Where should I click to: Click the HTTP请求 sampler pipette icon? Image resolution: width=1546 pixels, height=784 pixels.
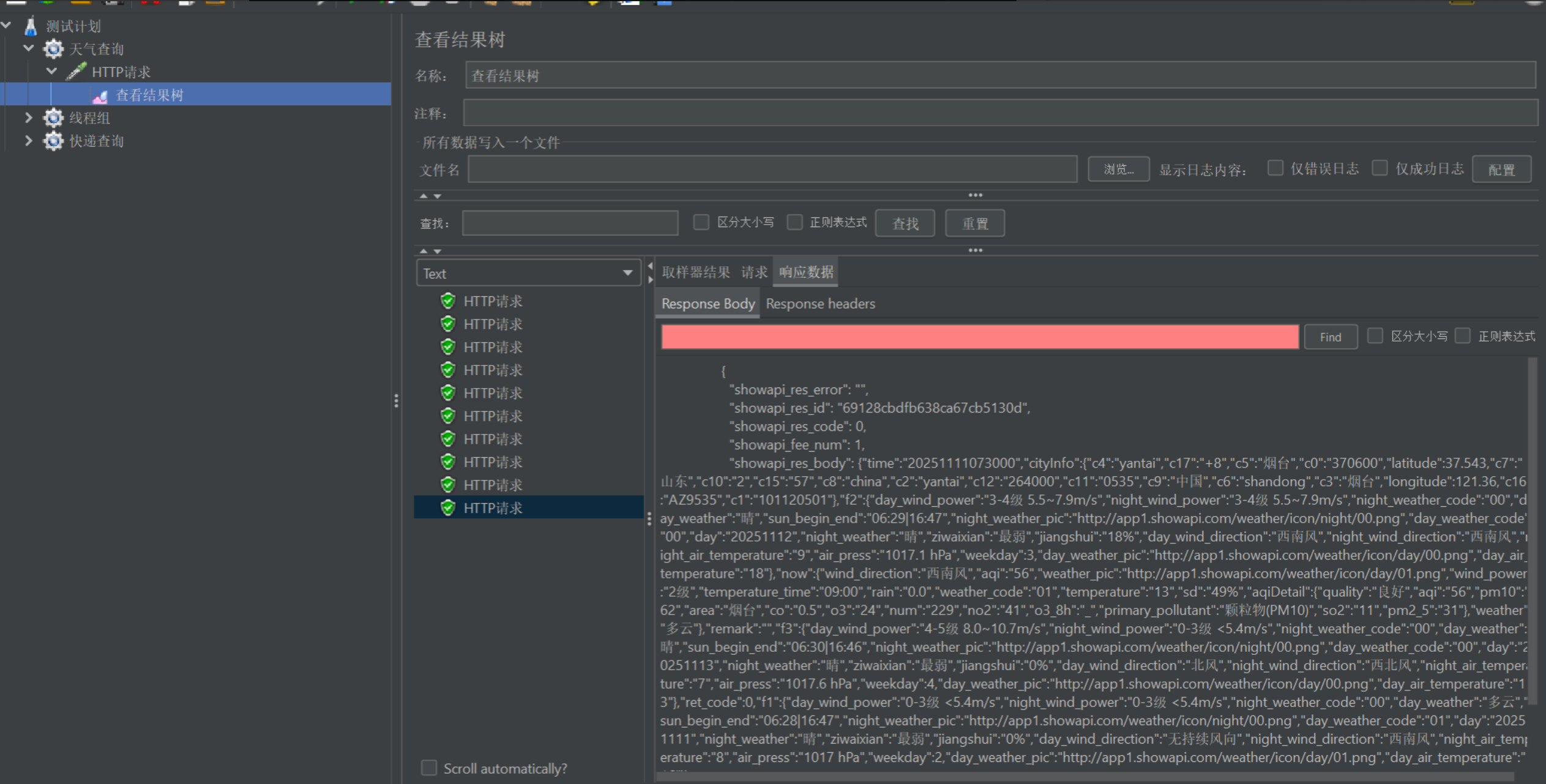76,72
